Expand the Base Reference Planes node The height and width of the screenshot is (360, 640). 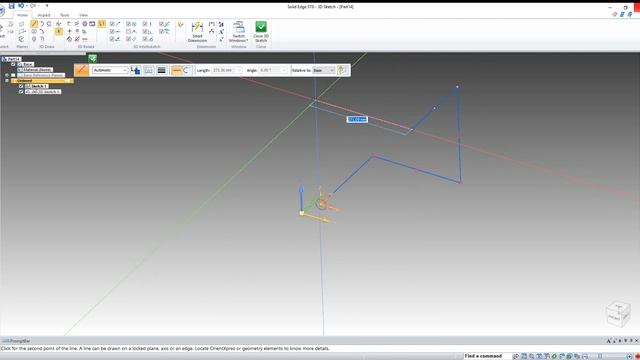(7, 75)
